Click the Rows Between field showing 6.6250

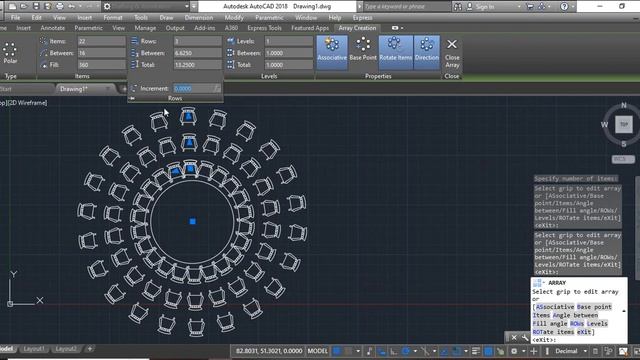click(x=198, y=53)
